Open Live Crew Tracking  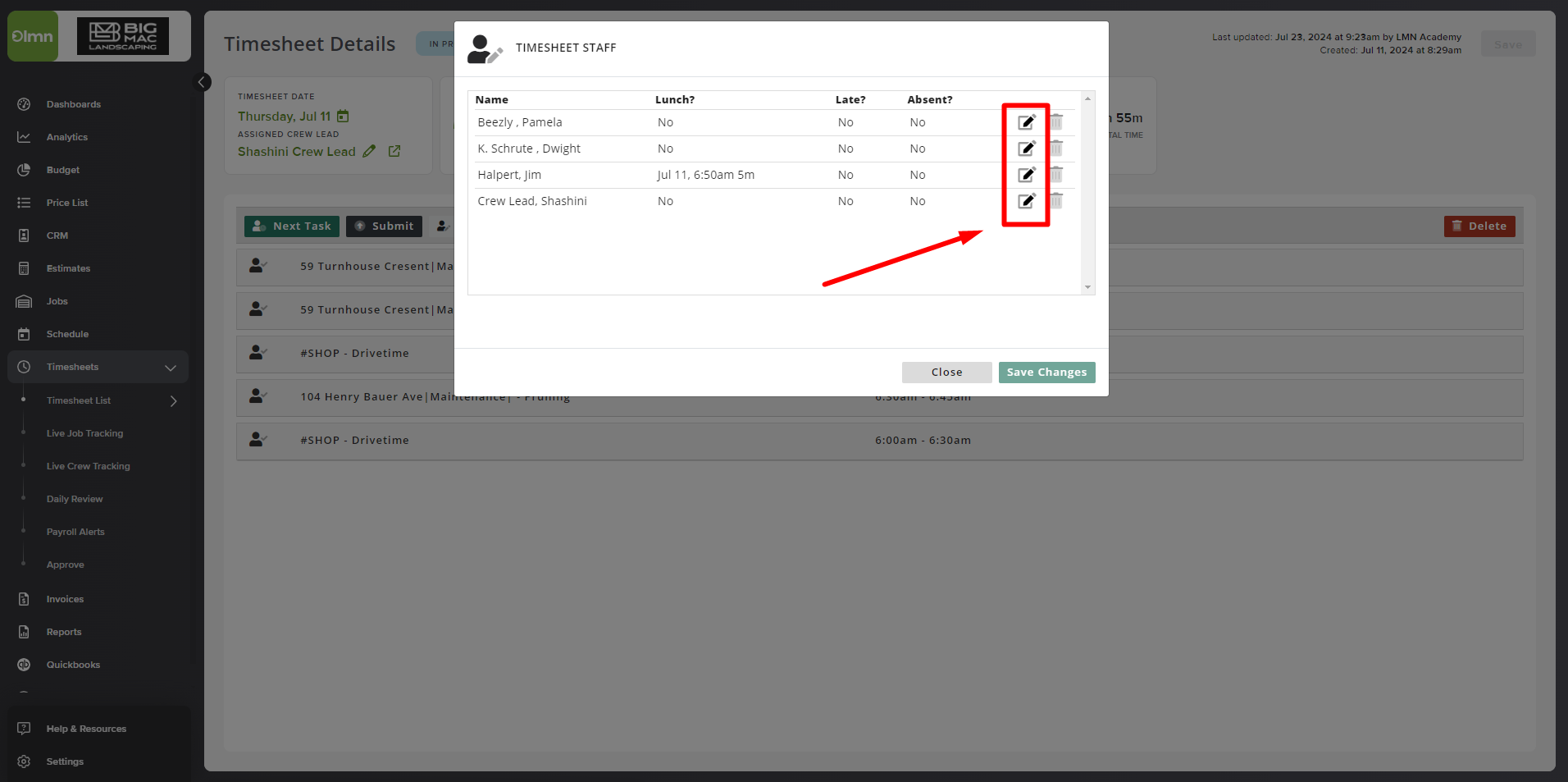coord(89,466)
